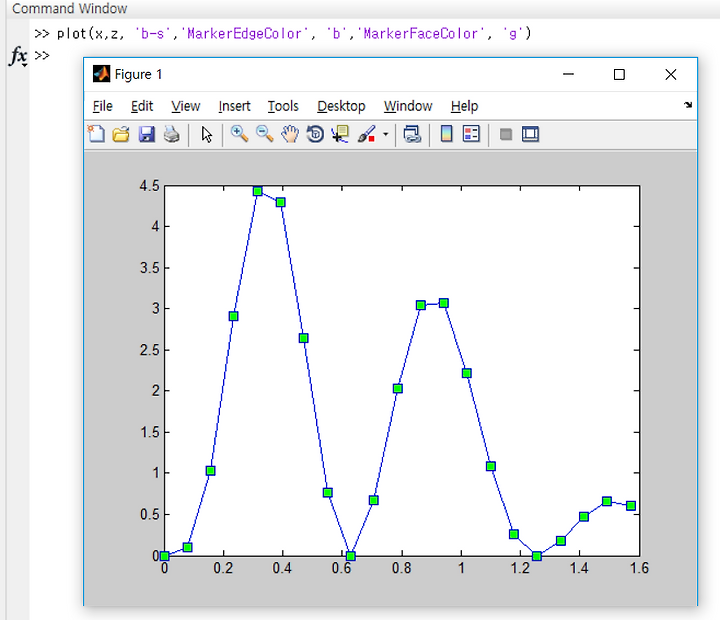720x620 pixels.
Task: Select the Rotate 3D tool
Action: point(315,134)
